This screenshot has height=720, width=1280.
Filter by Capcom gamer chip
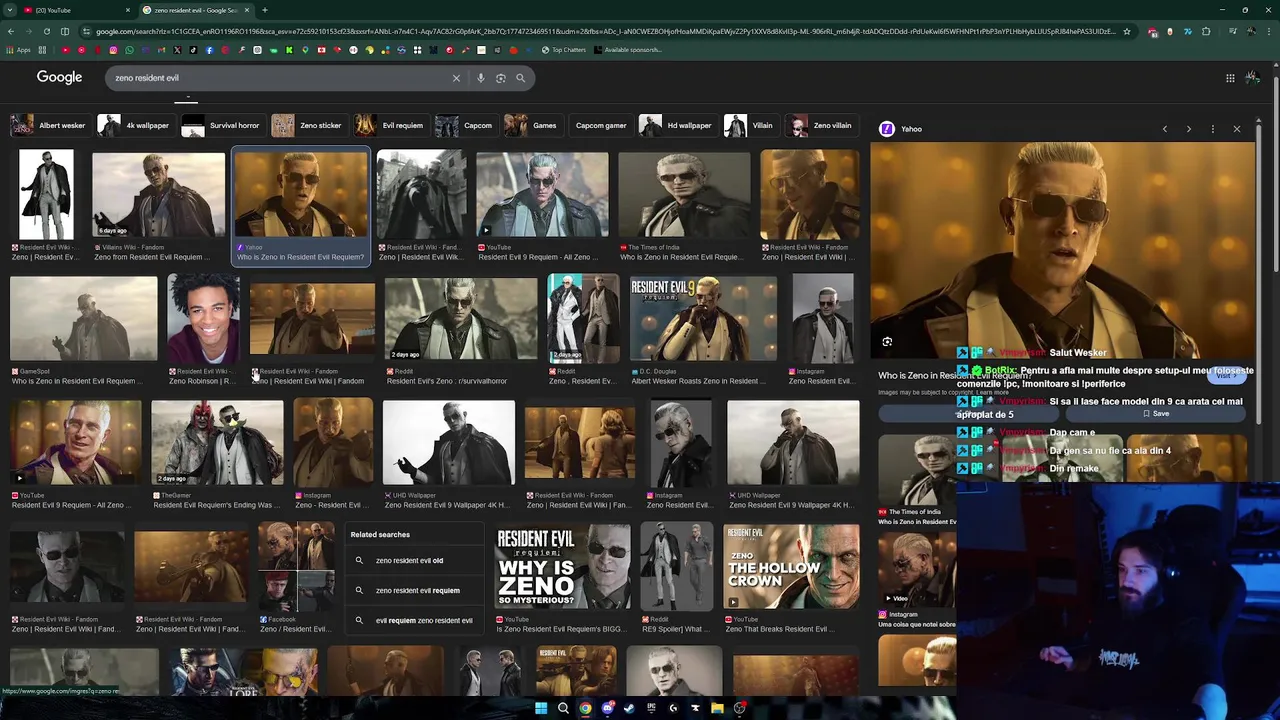click(600, 125)
